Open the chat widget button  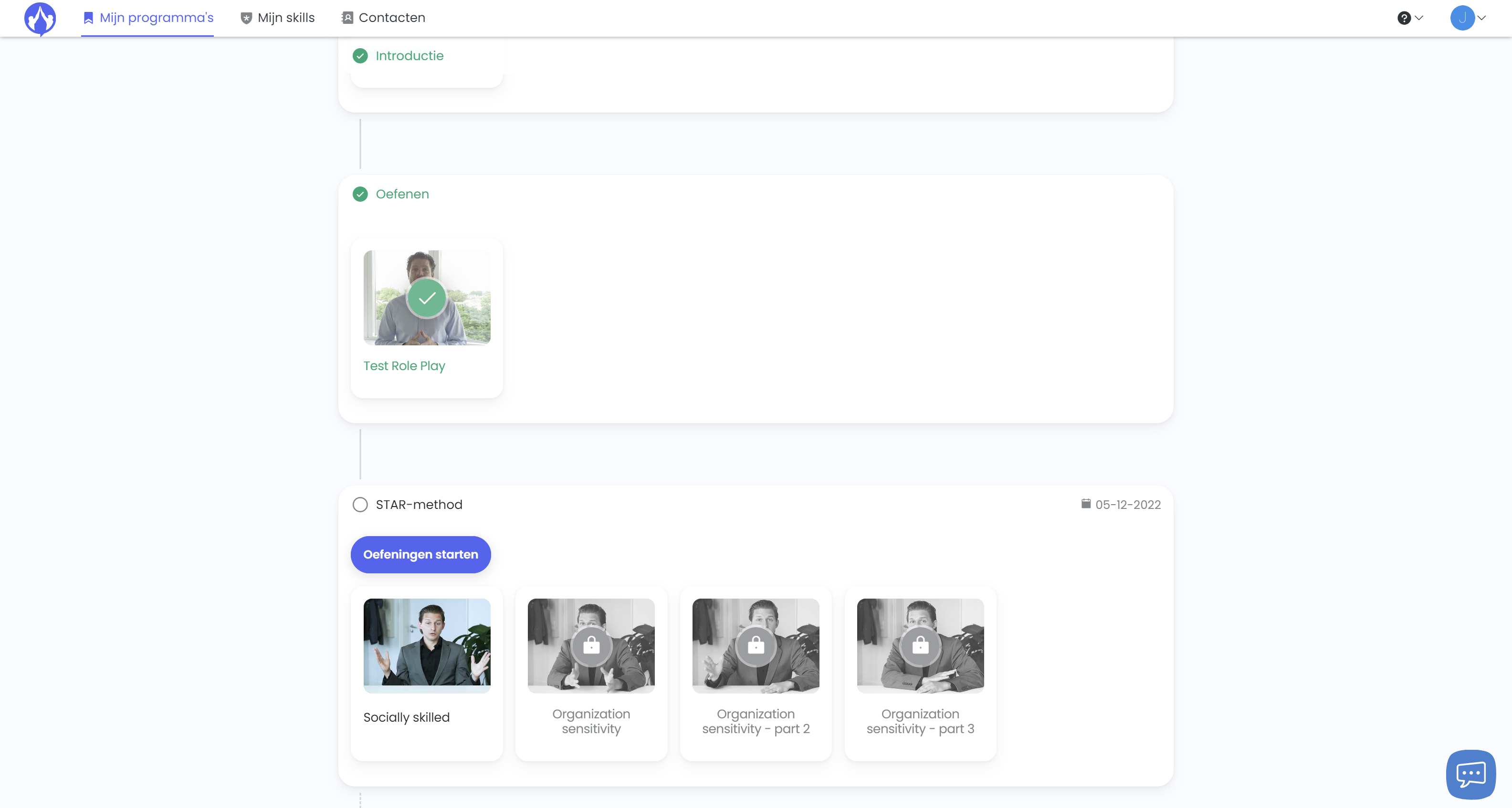(1471, 775)
